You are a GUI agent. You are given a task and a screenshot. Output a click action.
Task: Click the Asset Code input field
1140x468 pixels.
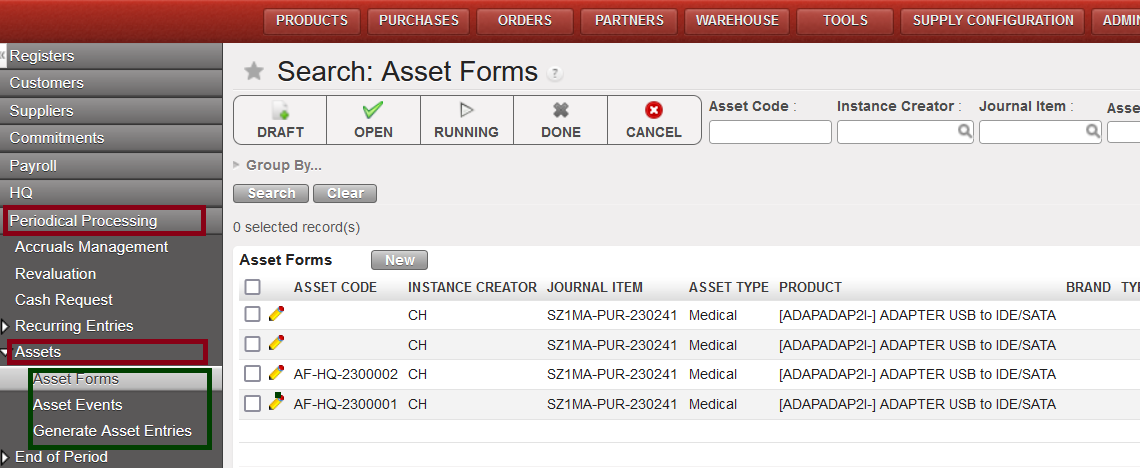pyautogui.click(x=770, y=132)
